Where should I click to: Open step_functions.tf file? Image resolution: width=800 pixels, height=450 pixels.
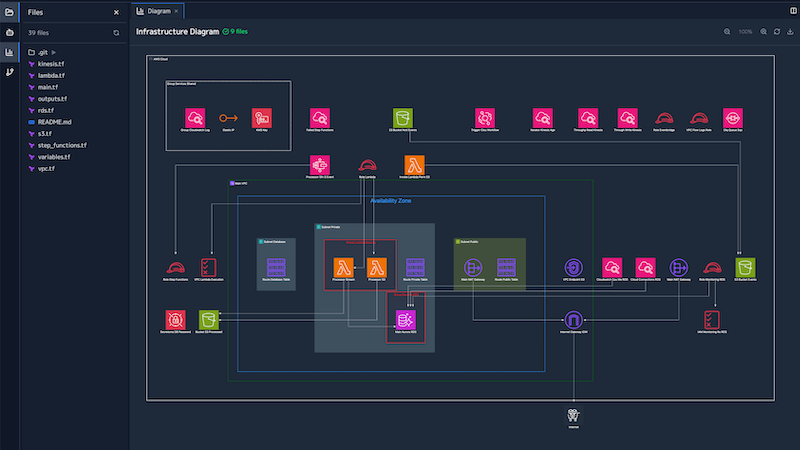pos(64,145)
